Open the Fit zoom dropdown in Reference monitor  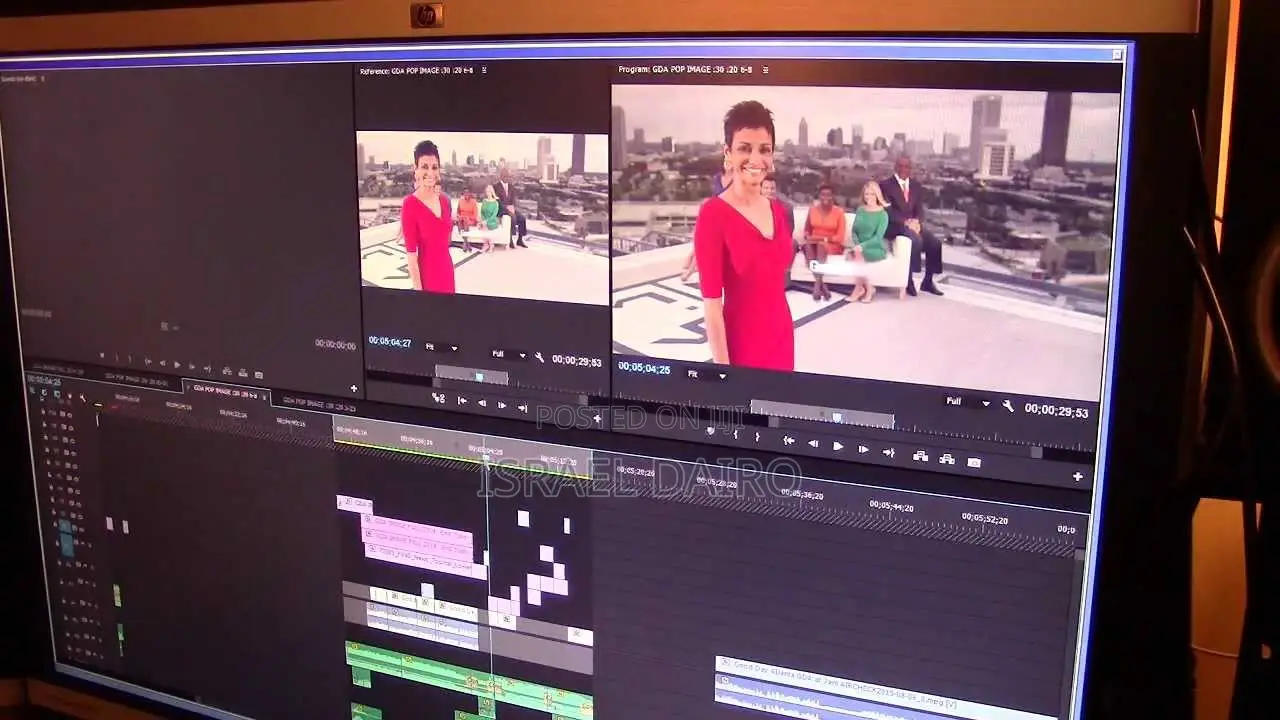click(442, 347)
